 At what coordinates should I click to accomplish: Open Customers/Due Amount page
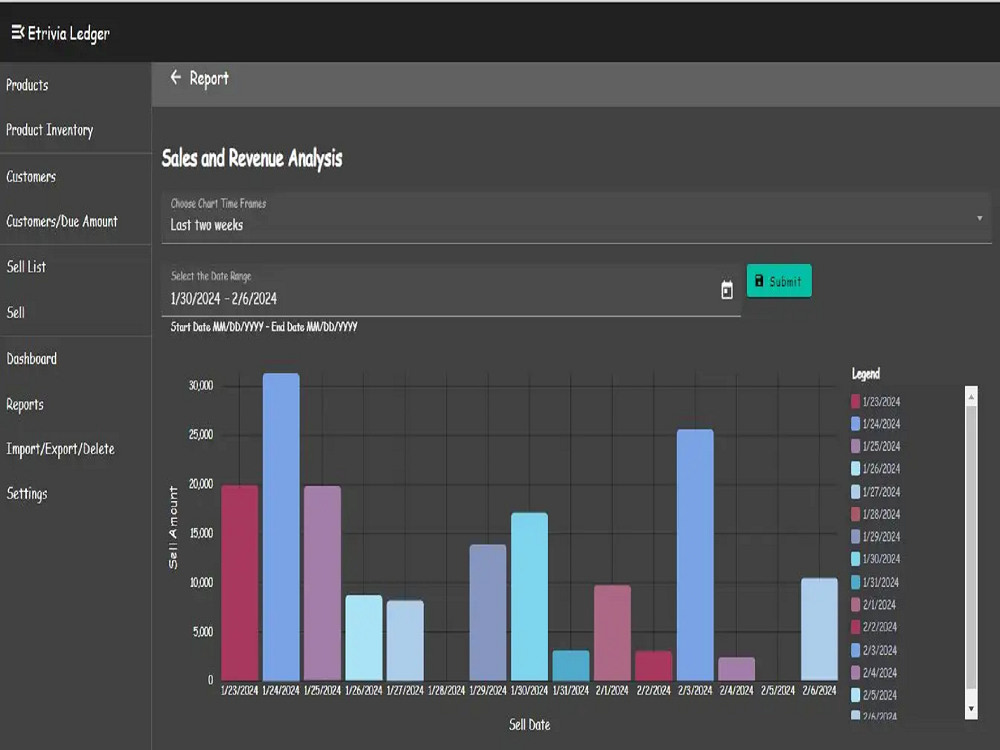click(x=62, y=221)
